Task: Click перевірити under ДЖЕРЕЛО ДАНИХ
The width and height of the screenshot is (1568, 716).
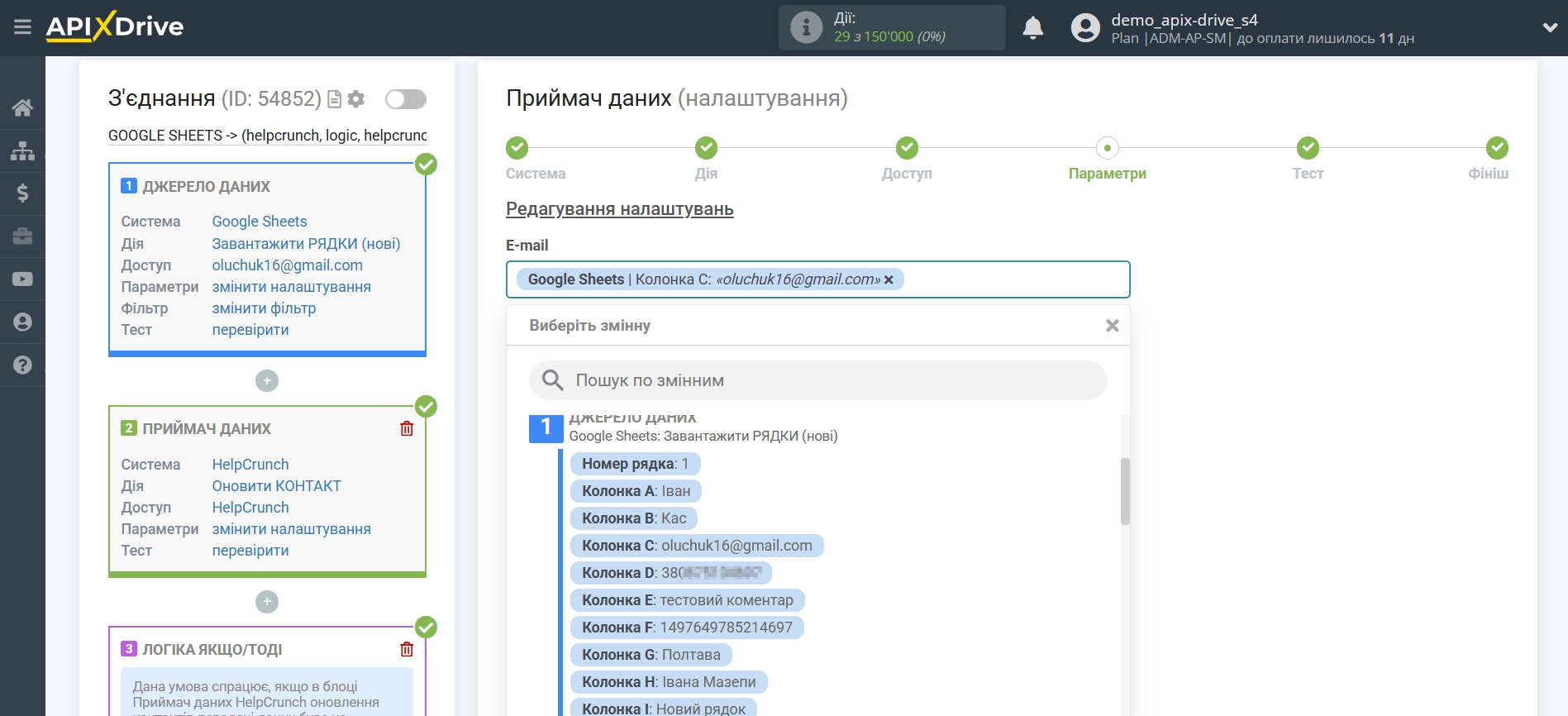Action: 250,330
